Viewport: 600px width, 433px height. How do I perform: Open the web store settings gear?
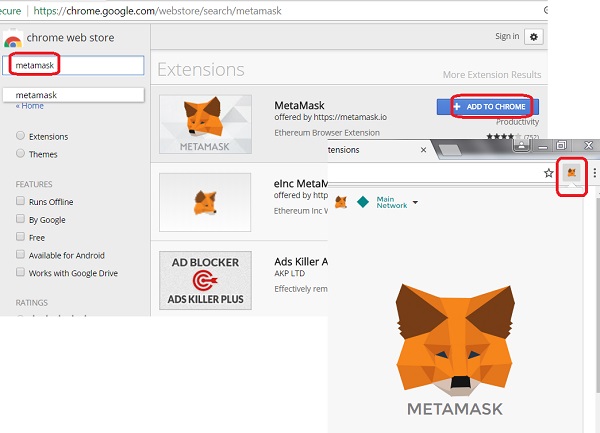(x=533, y=37)
